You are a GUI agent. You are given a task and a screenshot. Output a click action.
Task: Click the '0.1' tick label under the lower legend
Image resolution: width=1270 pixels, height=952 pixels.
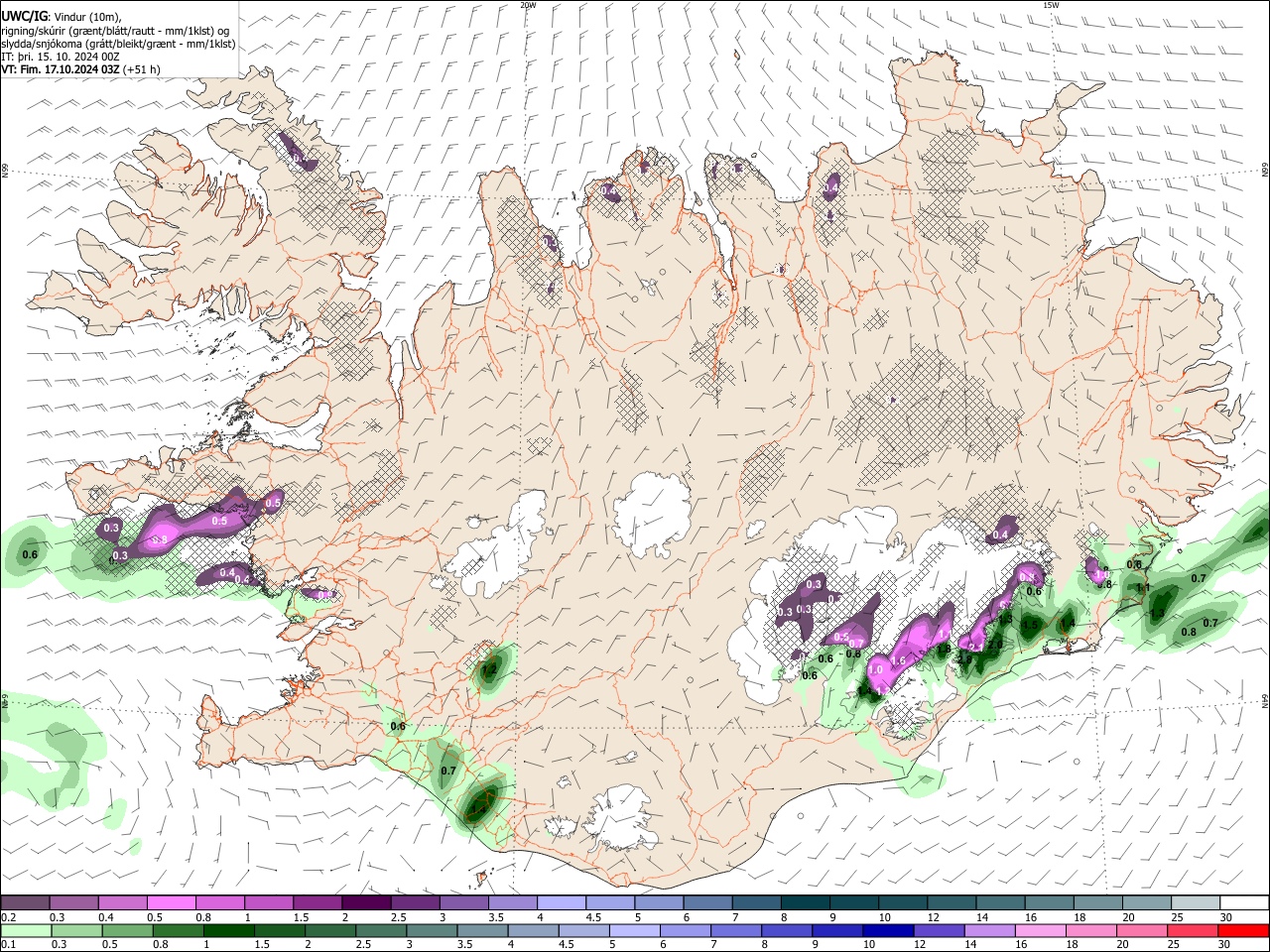8,945
